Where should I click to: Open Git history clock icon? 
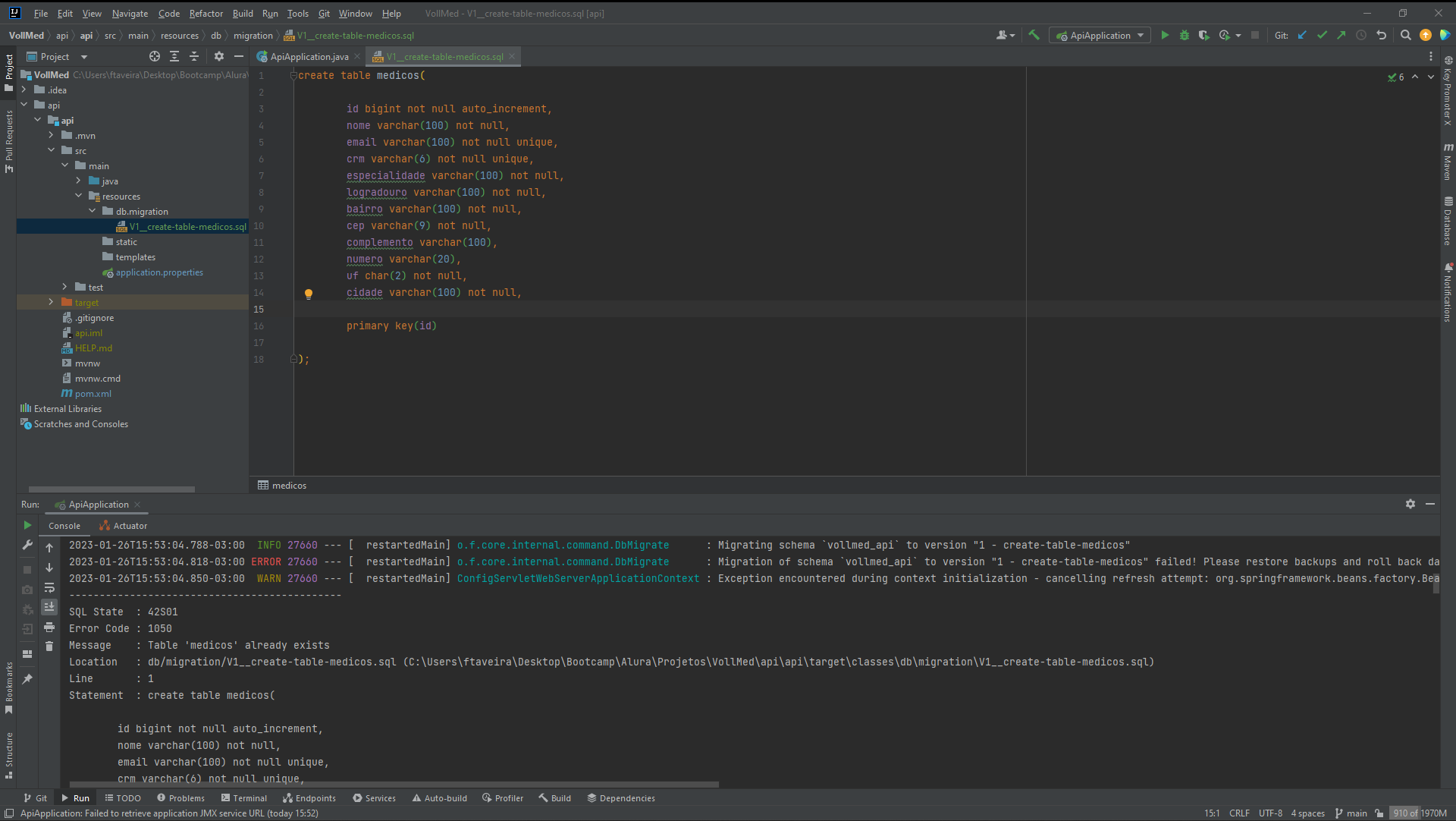pos(1361,35)
